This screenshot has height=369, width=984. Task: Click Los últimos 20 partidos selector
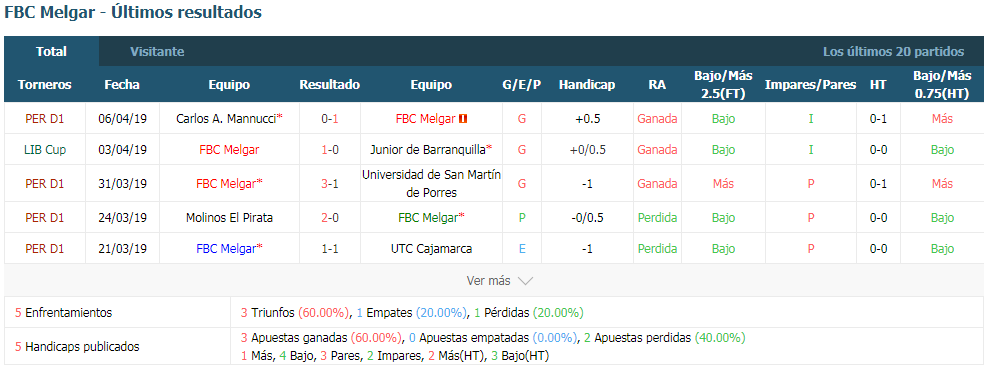(x=894, y=52)
